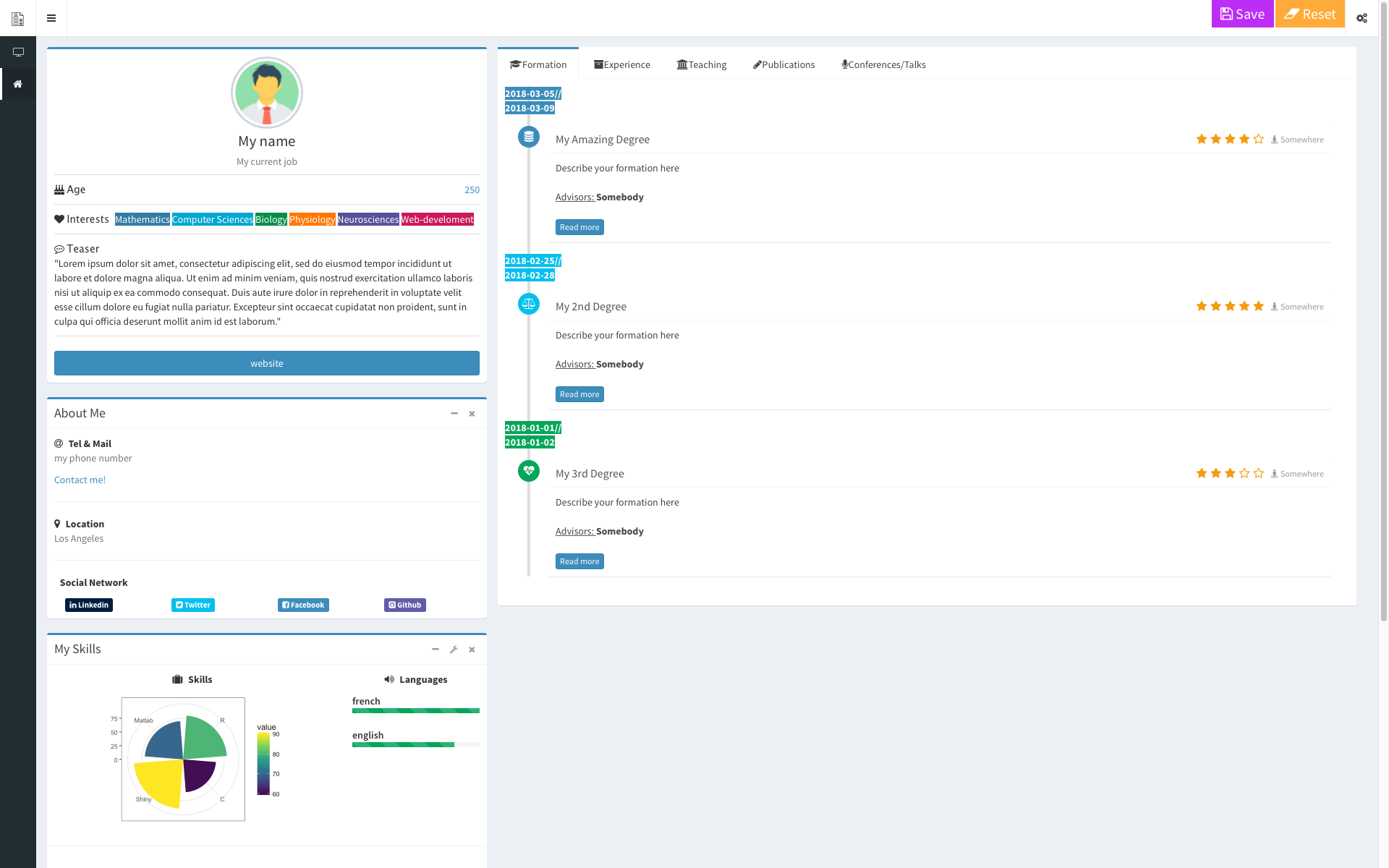Click the 2018-03-05 timeline date label
The image size is (1389, 868).
point(533,93)
